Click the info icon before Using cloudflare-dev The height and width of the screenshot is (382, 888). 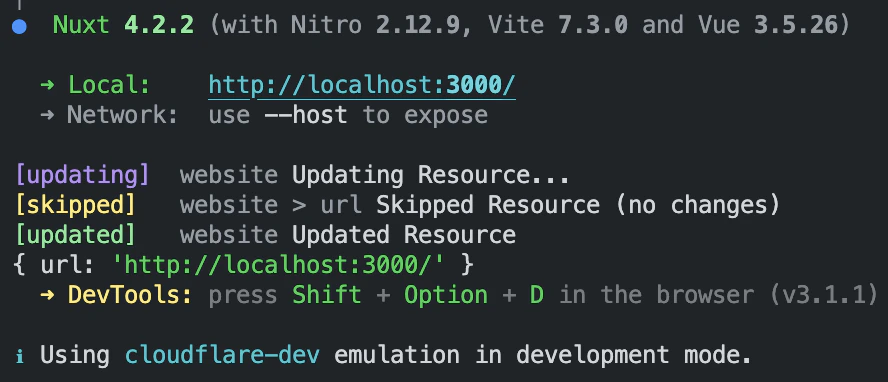click(20, 356)
